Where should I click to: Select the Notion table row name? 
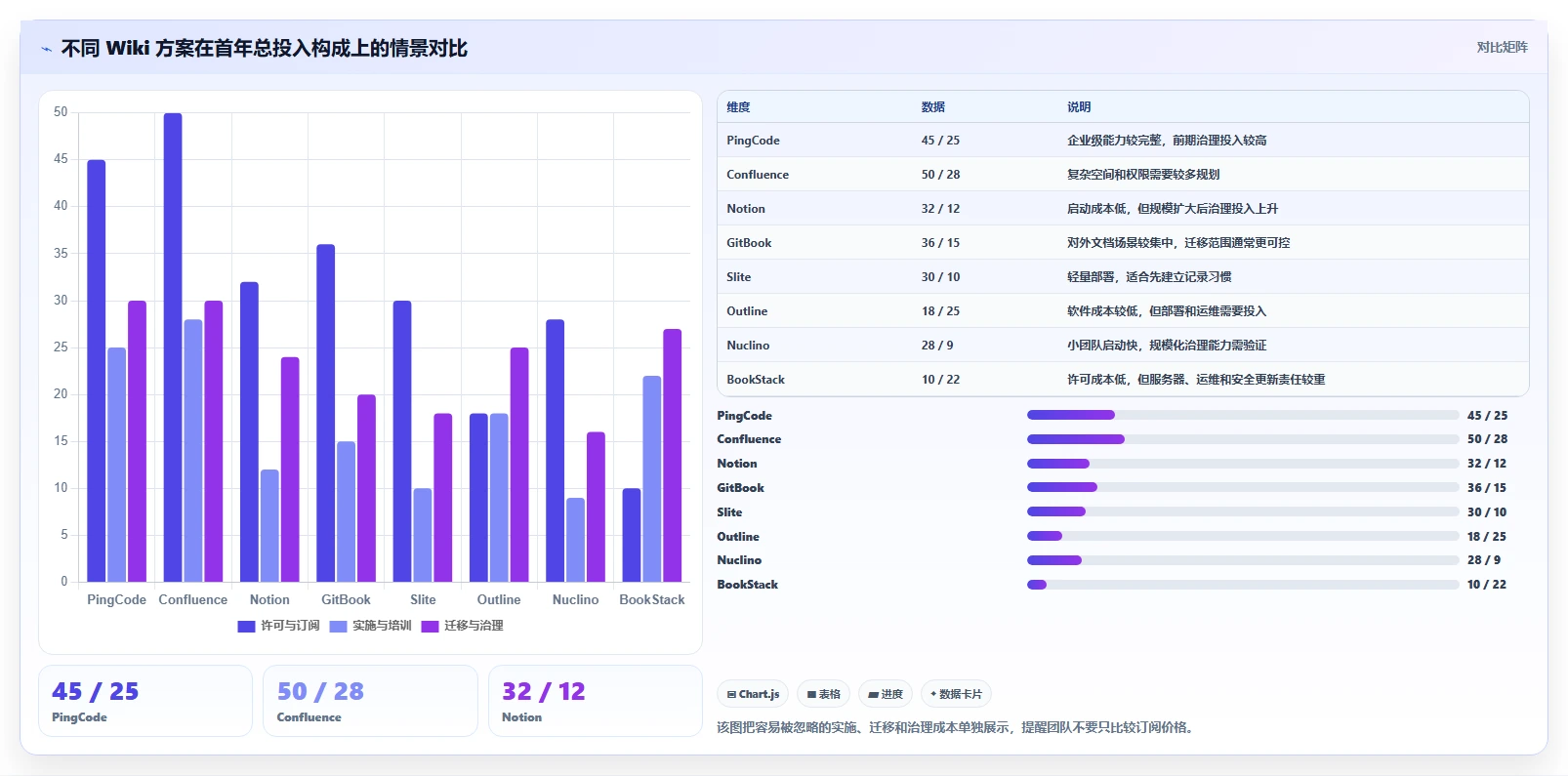click(746, 209)
